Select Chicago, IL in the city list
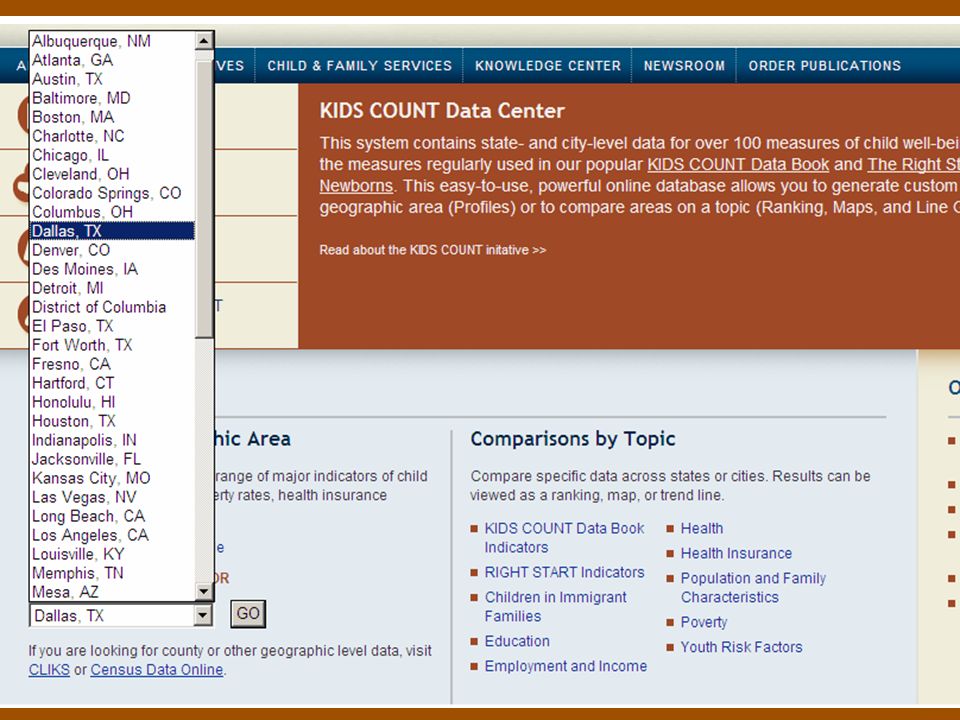 click(113, 155)
